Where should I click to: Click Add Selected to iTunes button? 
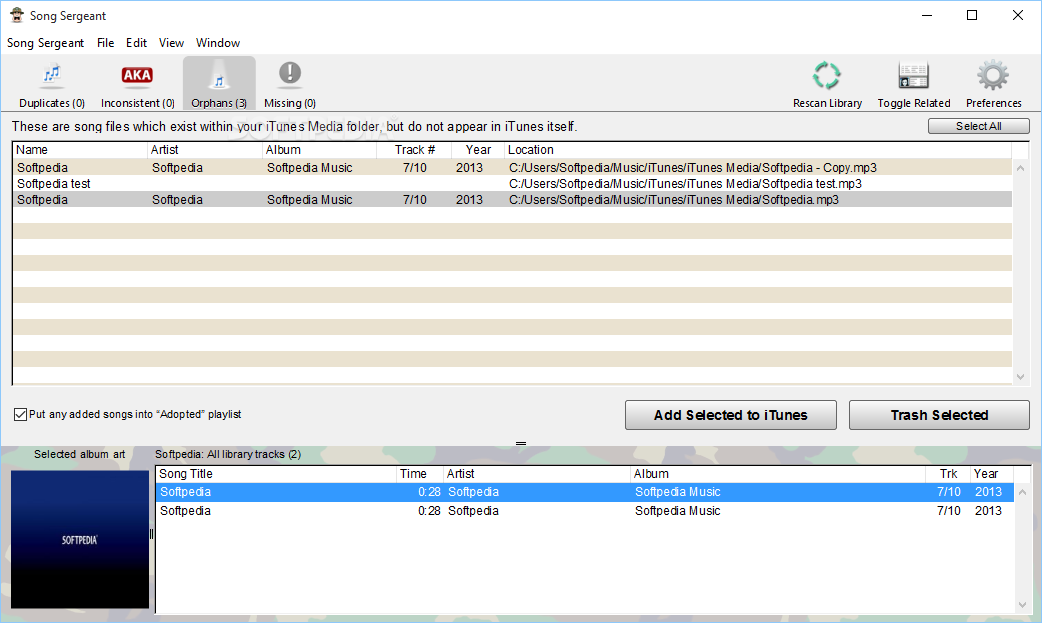coord(730,415)
